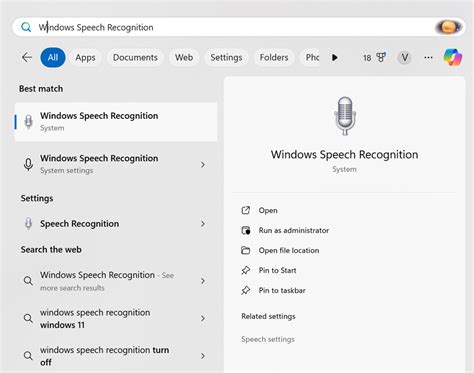
Task: Click microphone icon of Best match result
Action: click(29, 122)
